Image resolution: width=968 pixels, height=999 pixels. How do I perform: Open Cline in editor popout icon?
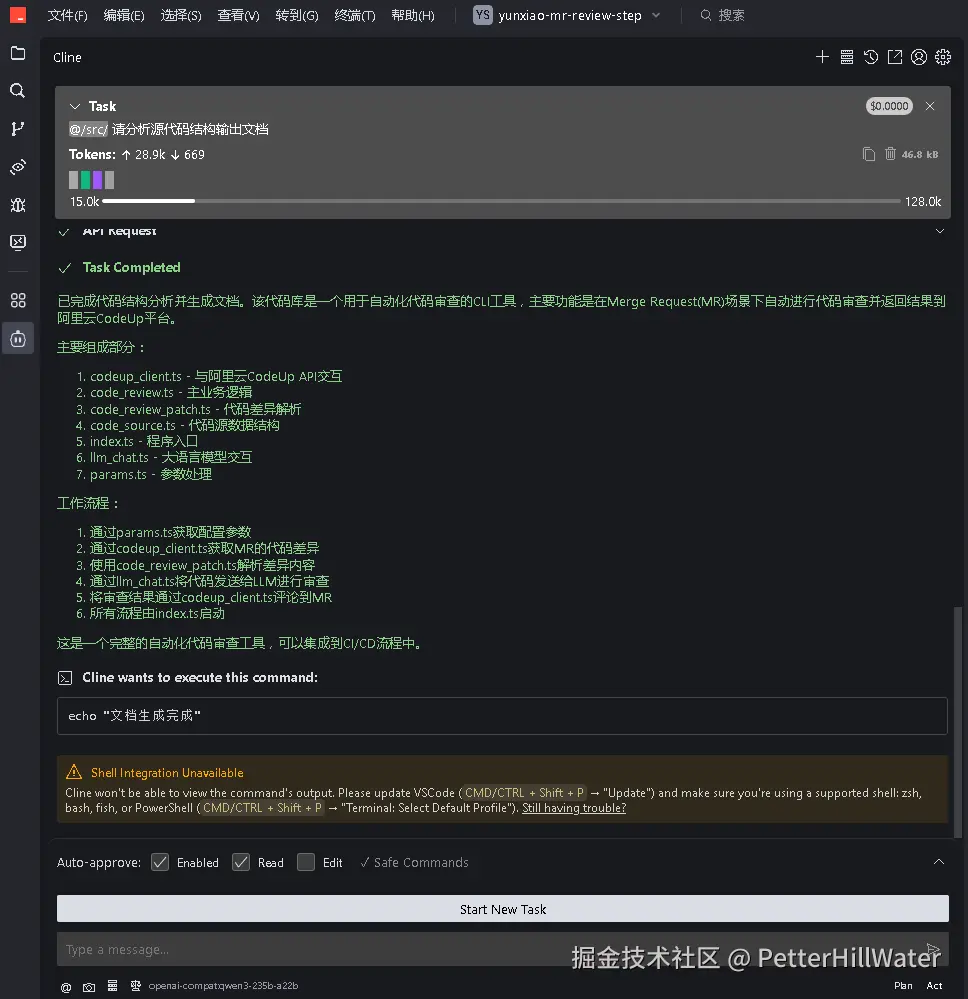pyautogui.click(x=895, y=57)
